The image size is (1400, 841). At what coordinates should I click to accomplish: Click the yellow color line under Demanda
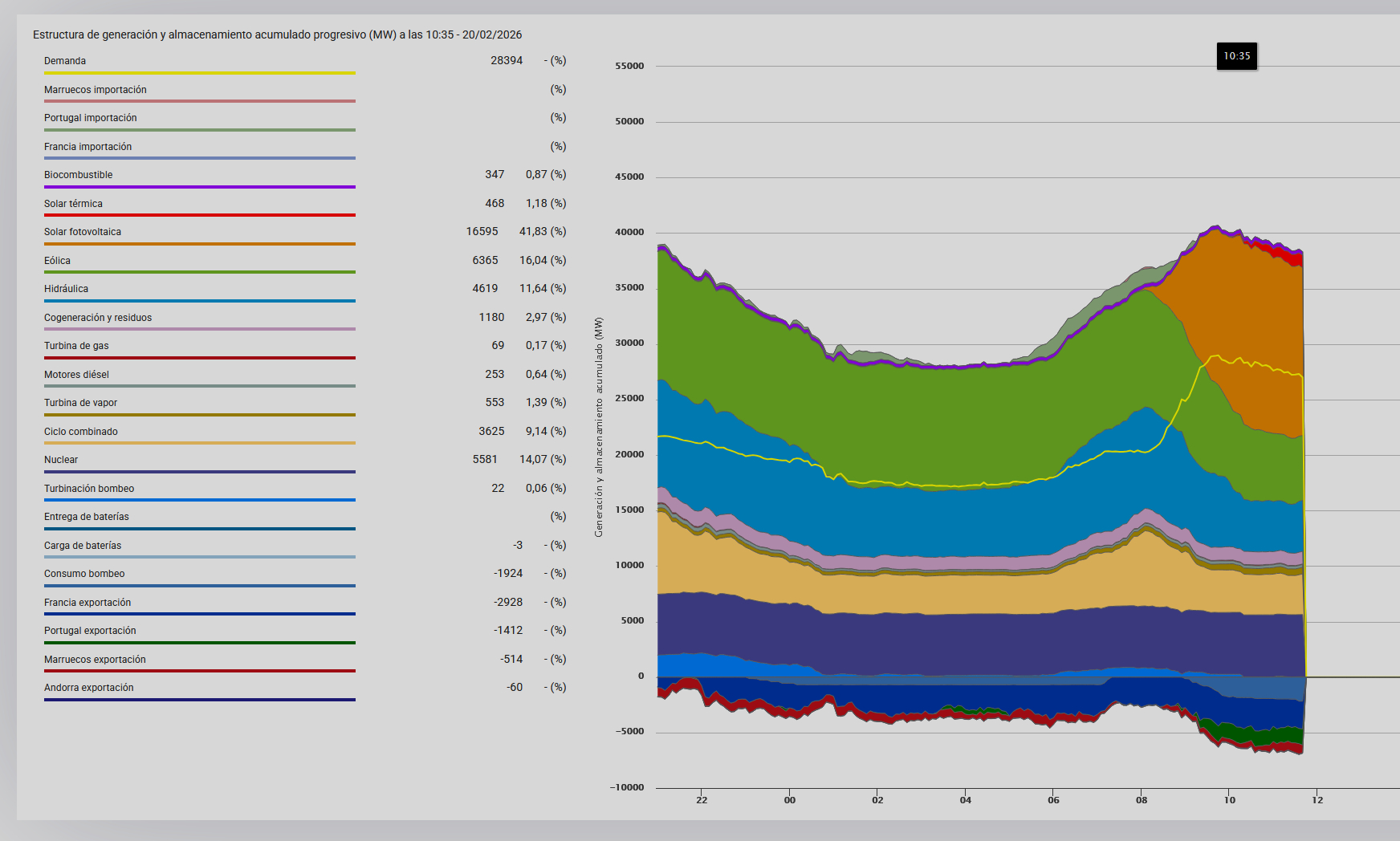(199, 73)
